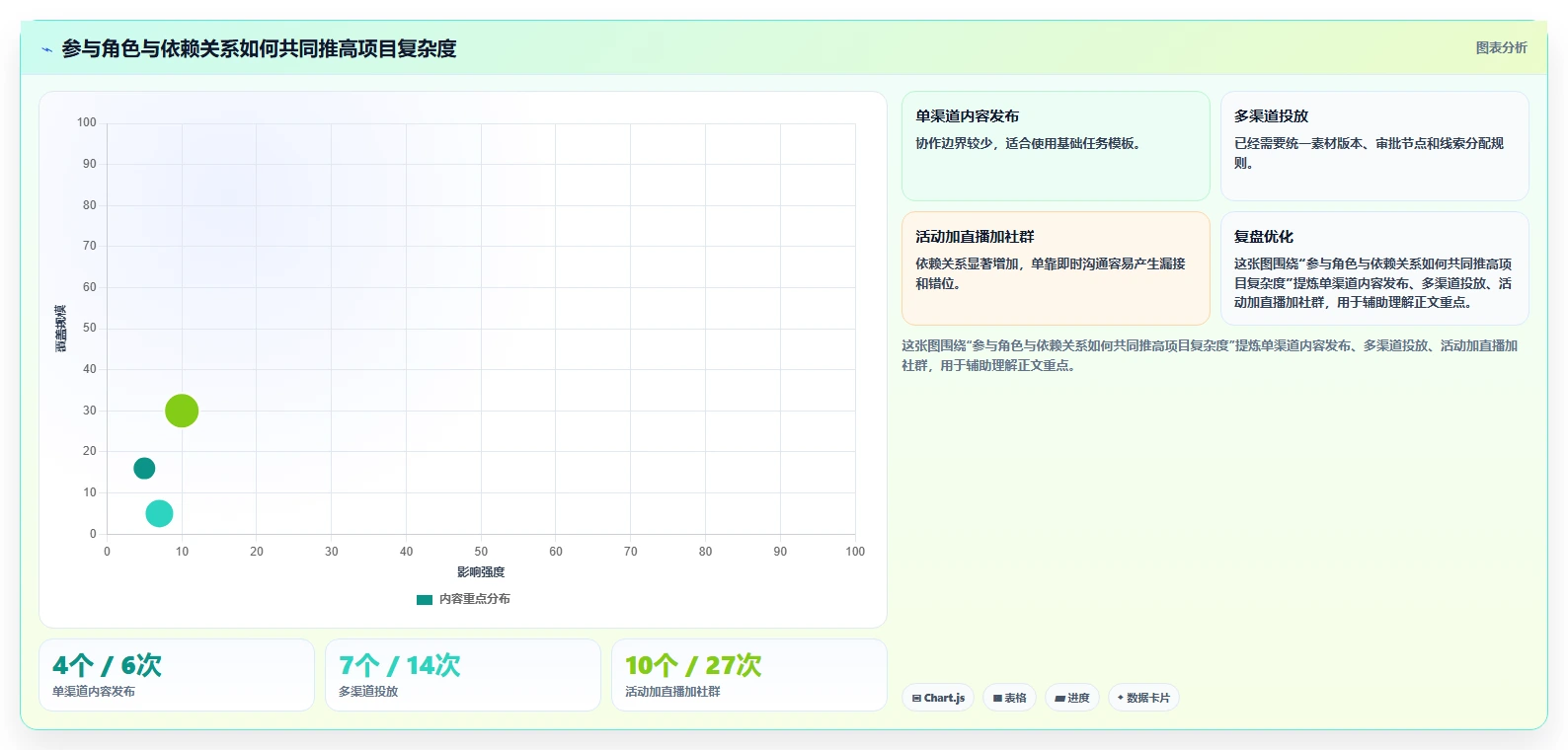This screenshot has height=750, width=1568.
Task: Select the 复盘优化 info card heading
Action: point(1263,237)
